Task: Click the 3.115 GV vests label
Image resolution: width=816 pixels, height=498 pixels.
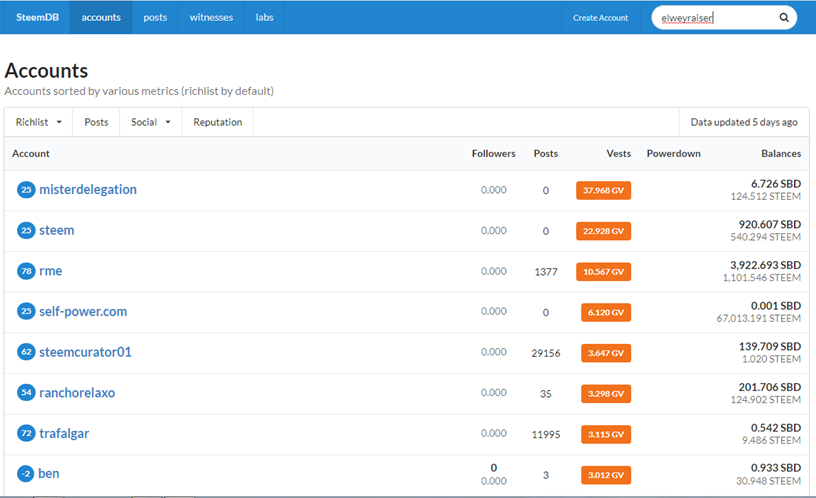Action: [x=606, y=435]
